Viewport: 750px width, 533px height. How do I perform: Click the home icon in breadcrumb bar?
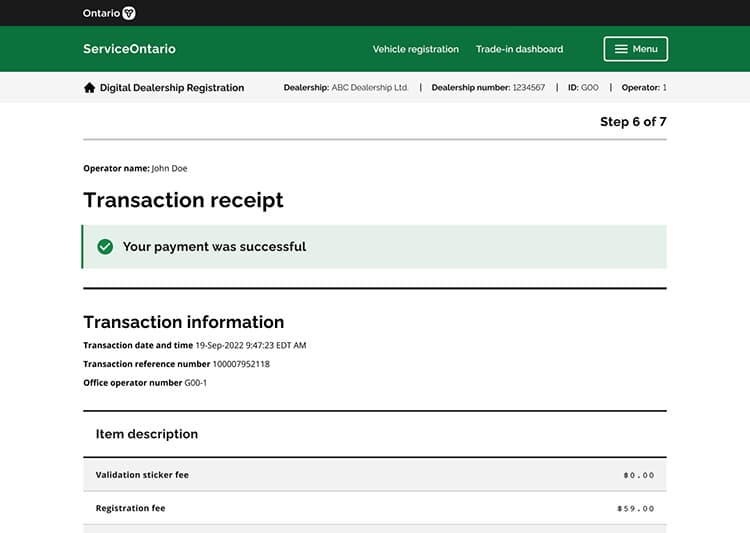(x=89, y=88)
